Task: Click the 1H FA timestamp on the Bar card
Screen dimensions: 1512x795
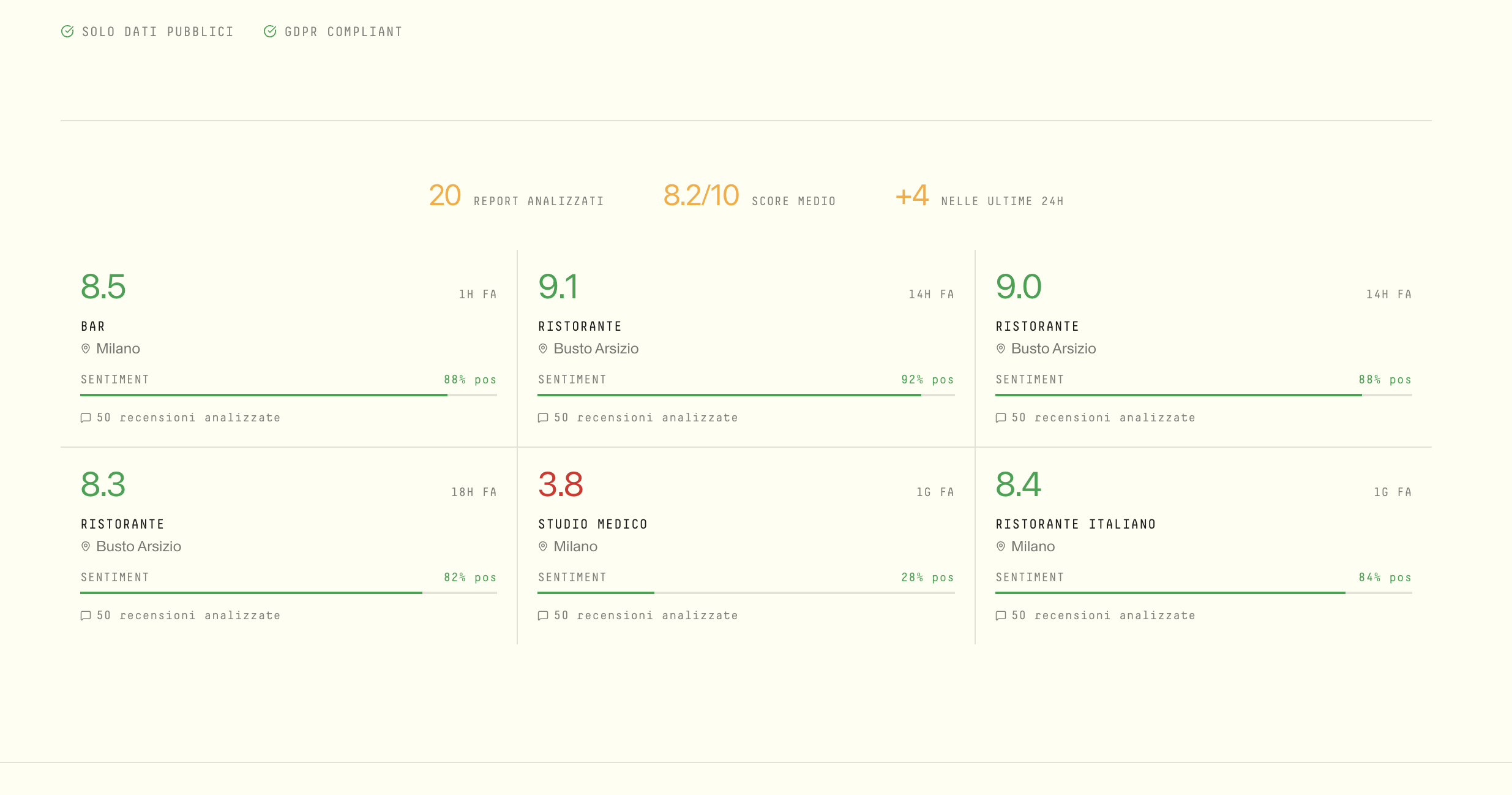Action: pyautogui.click(x=477, y=293)
